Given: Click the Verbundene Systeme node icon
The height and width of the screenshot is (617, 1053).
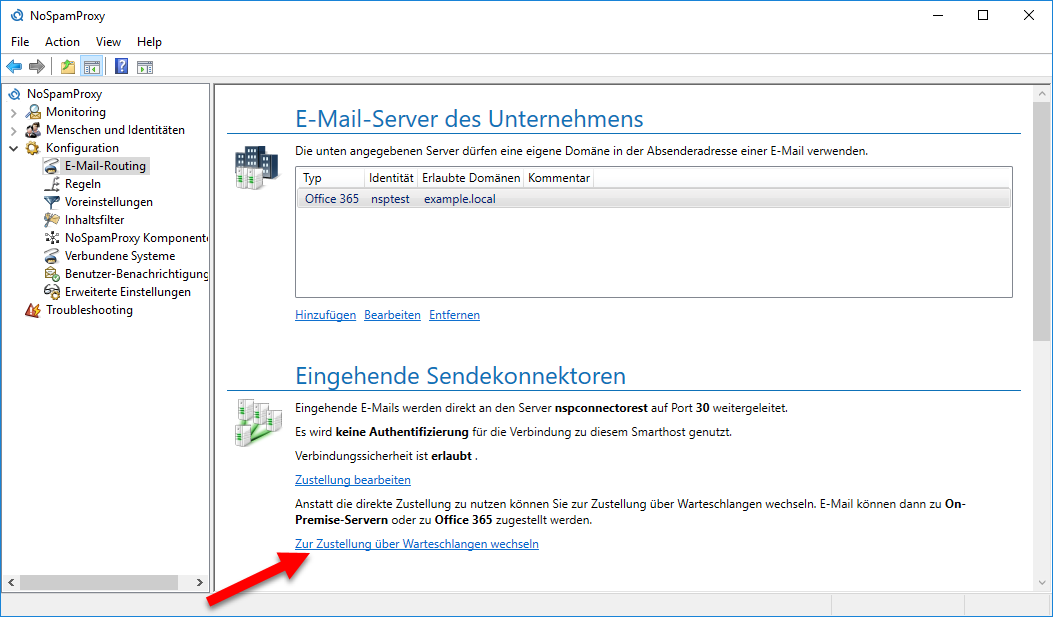Looking at the screenshot, I should point(52,256).
